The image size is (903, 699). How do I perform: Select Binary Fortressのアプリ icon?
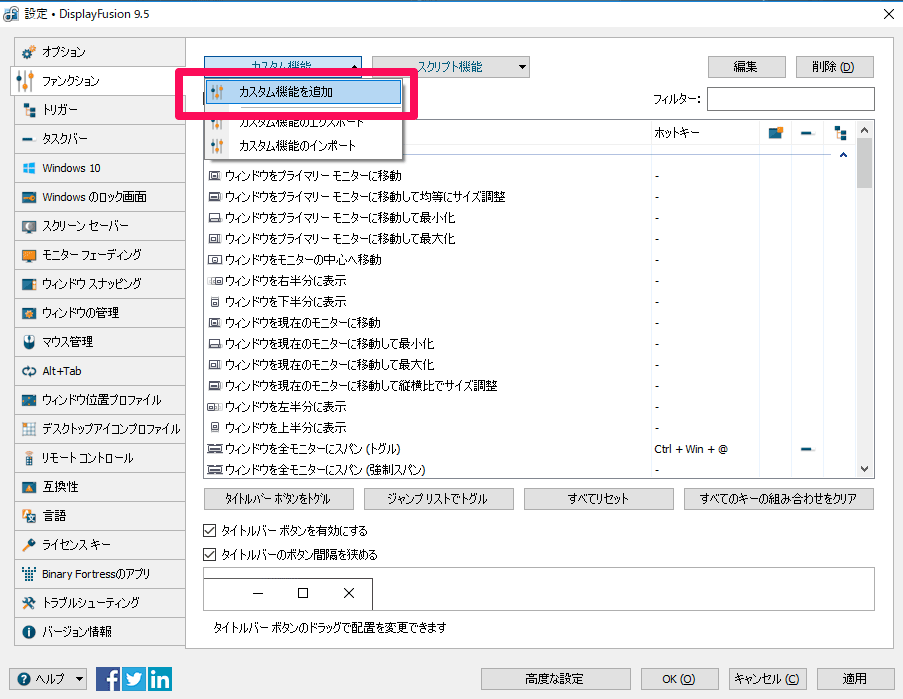(29, 574)
